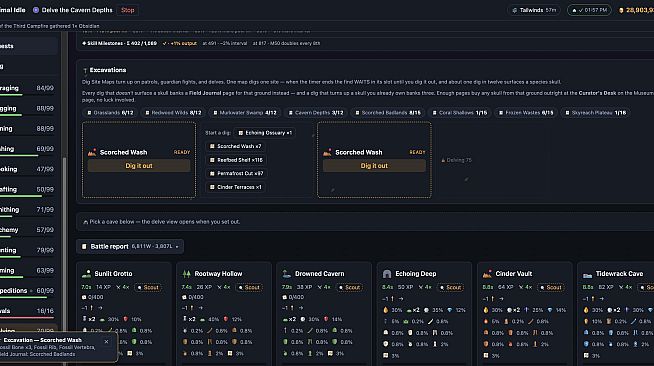Select the Cavern Depths 3/12 chip
The height and width of the screenshot is (366, 654).
click(x=316, y=113)
